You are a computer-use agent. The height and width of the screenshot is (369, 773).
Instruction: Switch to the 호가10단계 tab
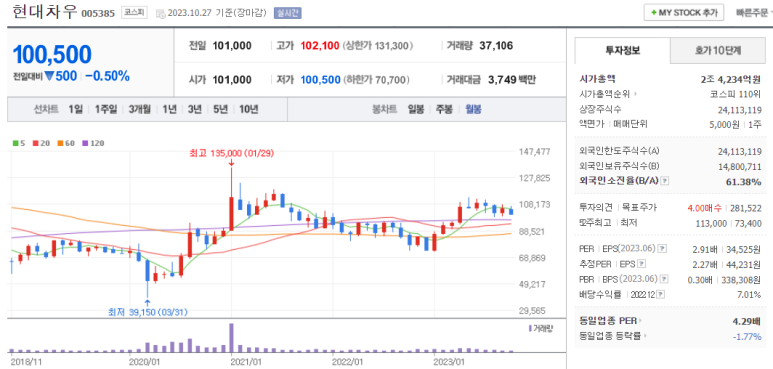click(718, 50)
